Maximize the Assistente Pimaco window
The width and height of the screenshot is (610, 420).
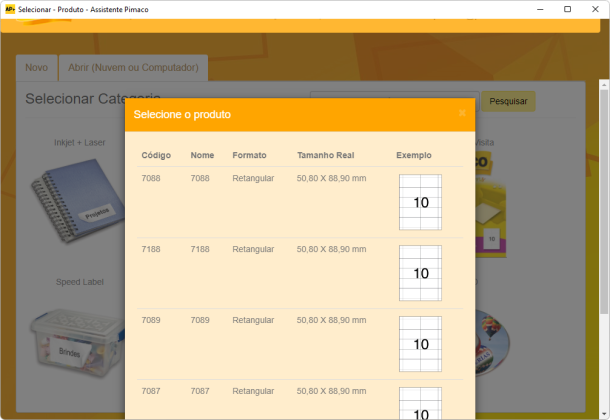[568, 9]
